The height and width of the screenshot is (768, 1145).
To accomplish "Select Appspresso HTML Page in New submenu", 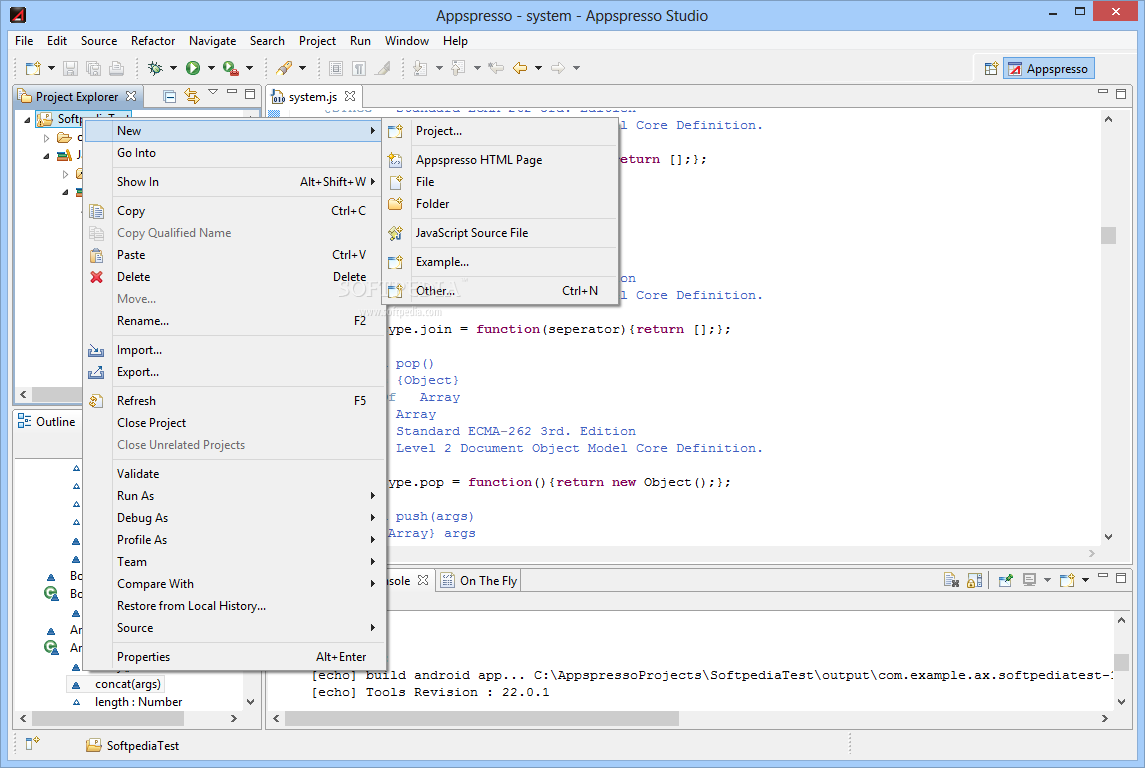I will (x=501, y=160).
